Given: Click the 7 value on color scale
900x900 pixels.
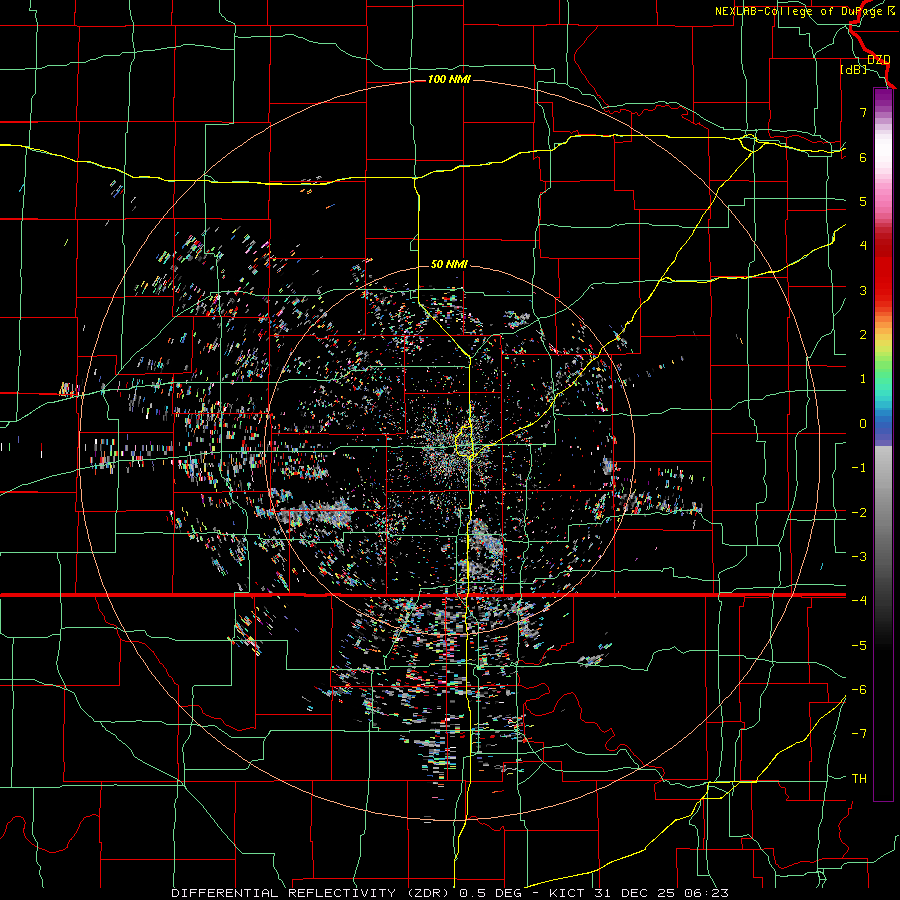Looking at the screenshot, I should click(863, 112).
